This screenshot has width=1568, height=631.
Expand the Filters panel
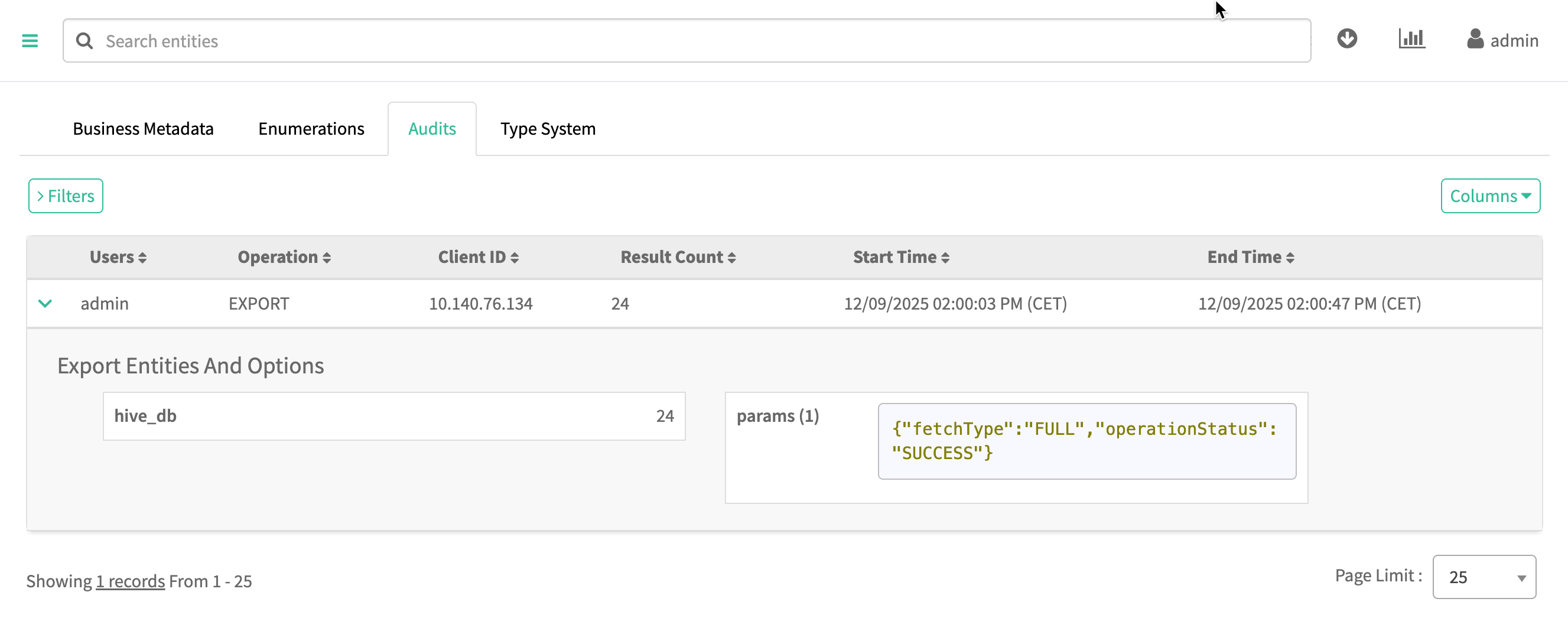click(66, 196)
